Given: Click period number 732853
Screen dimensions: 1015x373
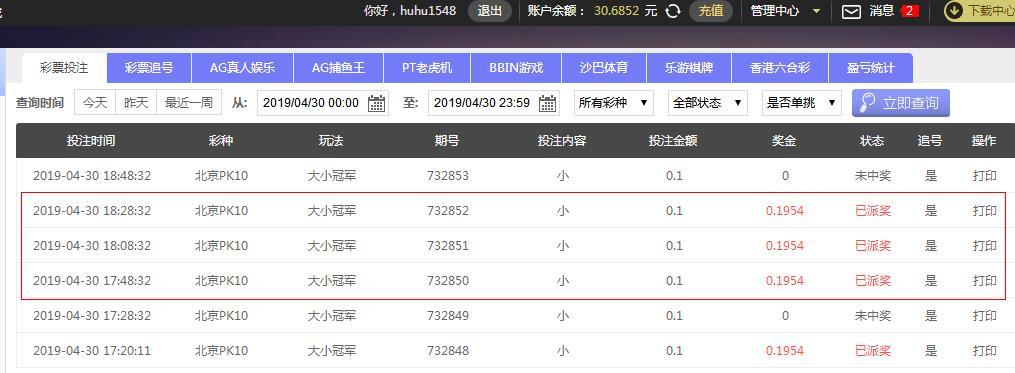Looking at the screenshot, I should [x=447, y=175].
